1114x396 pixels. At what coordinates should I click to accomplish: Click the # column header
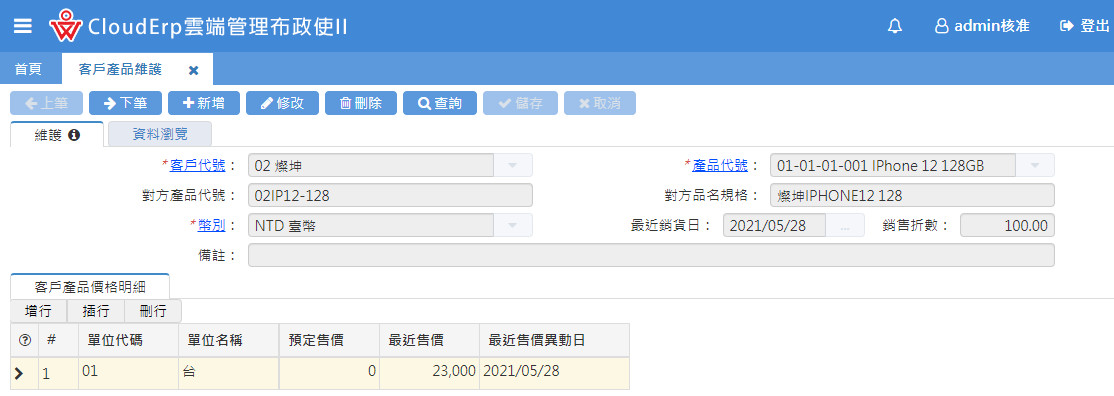(x=58, y=340)
